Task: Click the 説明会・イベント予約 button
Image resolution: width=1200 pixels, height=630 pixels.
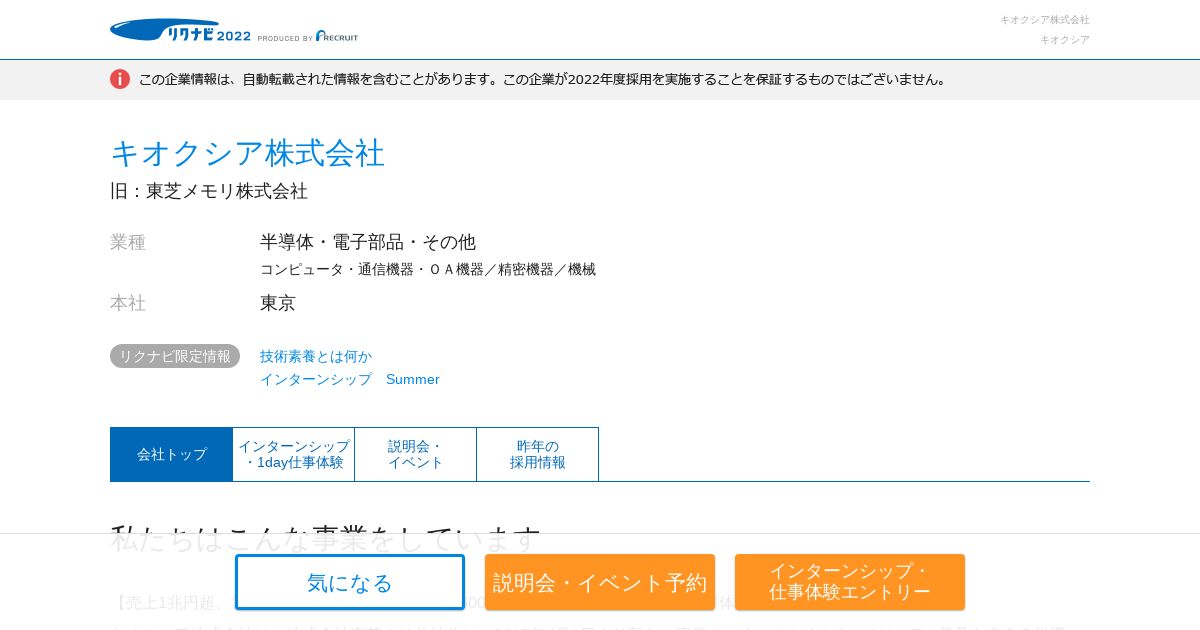Action: 600,582
